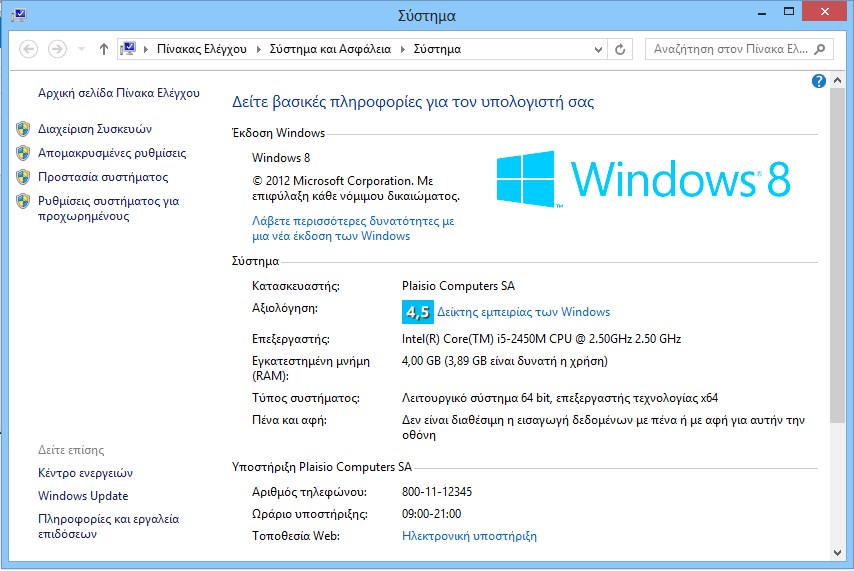Screen dimensions: 854x571
Task: Click the phone number 800-11-12345
Action: pos(437,492)
